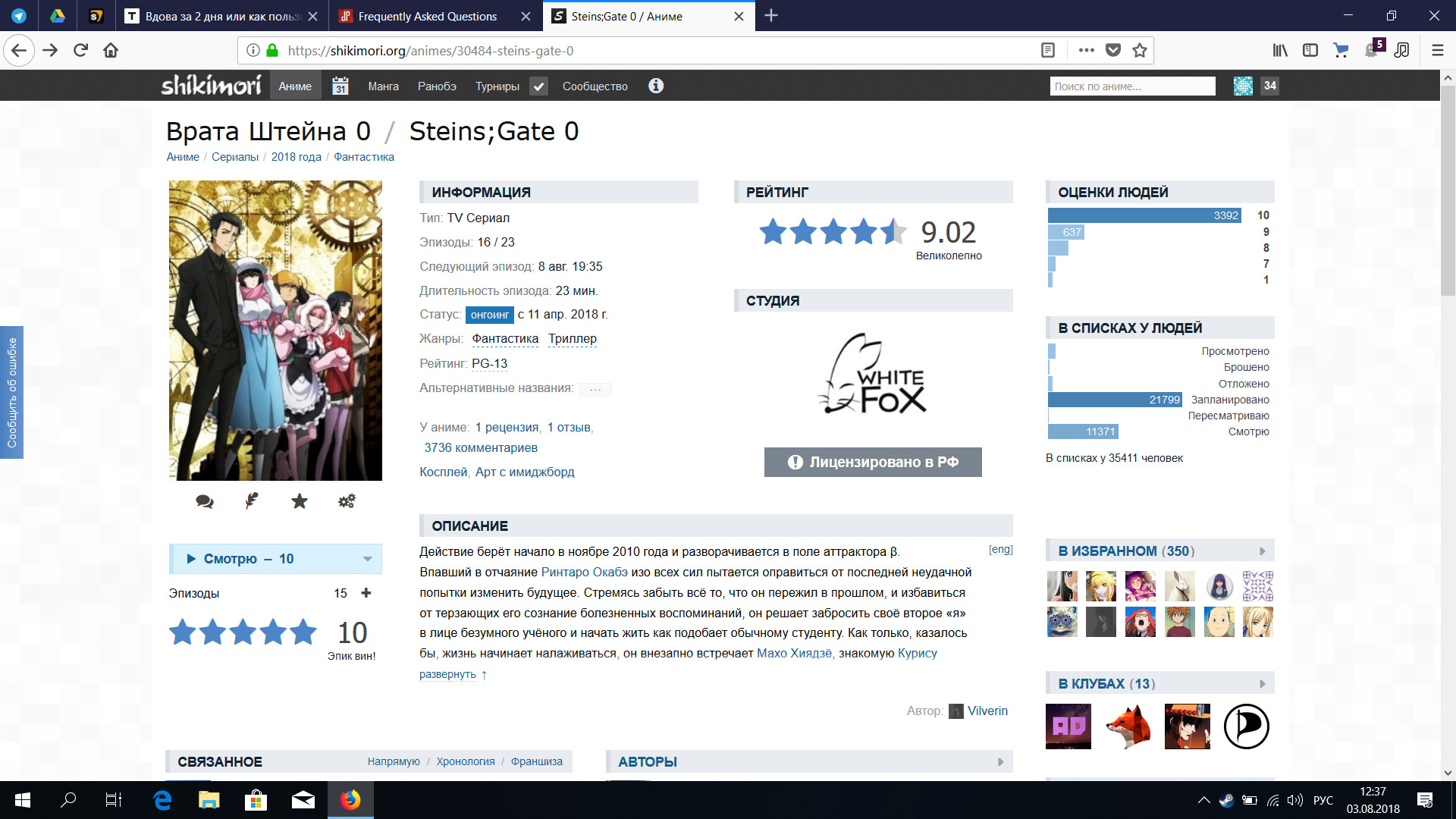This screenshot has width=1456, height=819.
Task: Open the Ринтаро Окабэ character link
Action: 584,572
